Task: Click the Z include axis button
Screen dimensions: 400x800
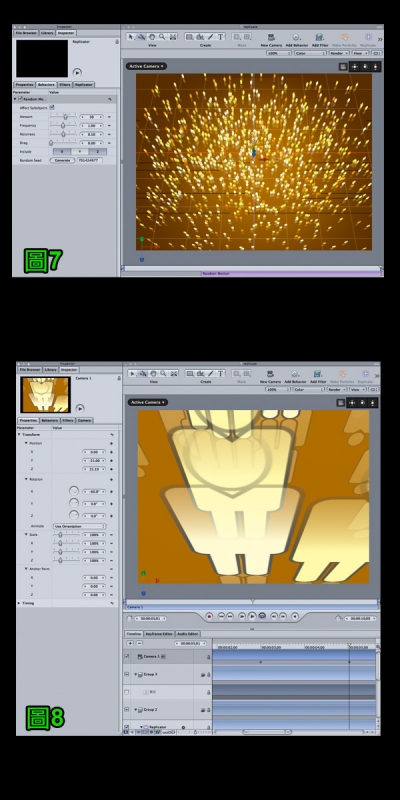Action: pyautogui.click(x=97, y=152)
